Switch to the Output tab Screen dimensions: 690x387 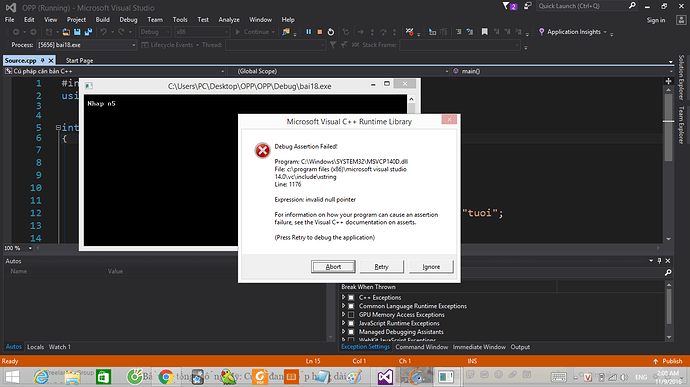tap(520, 347)
